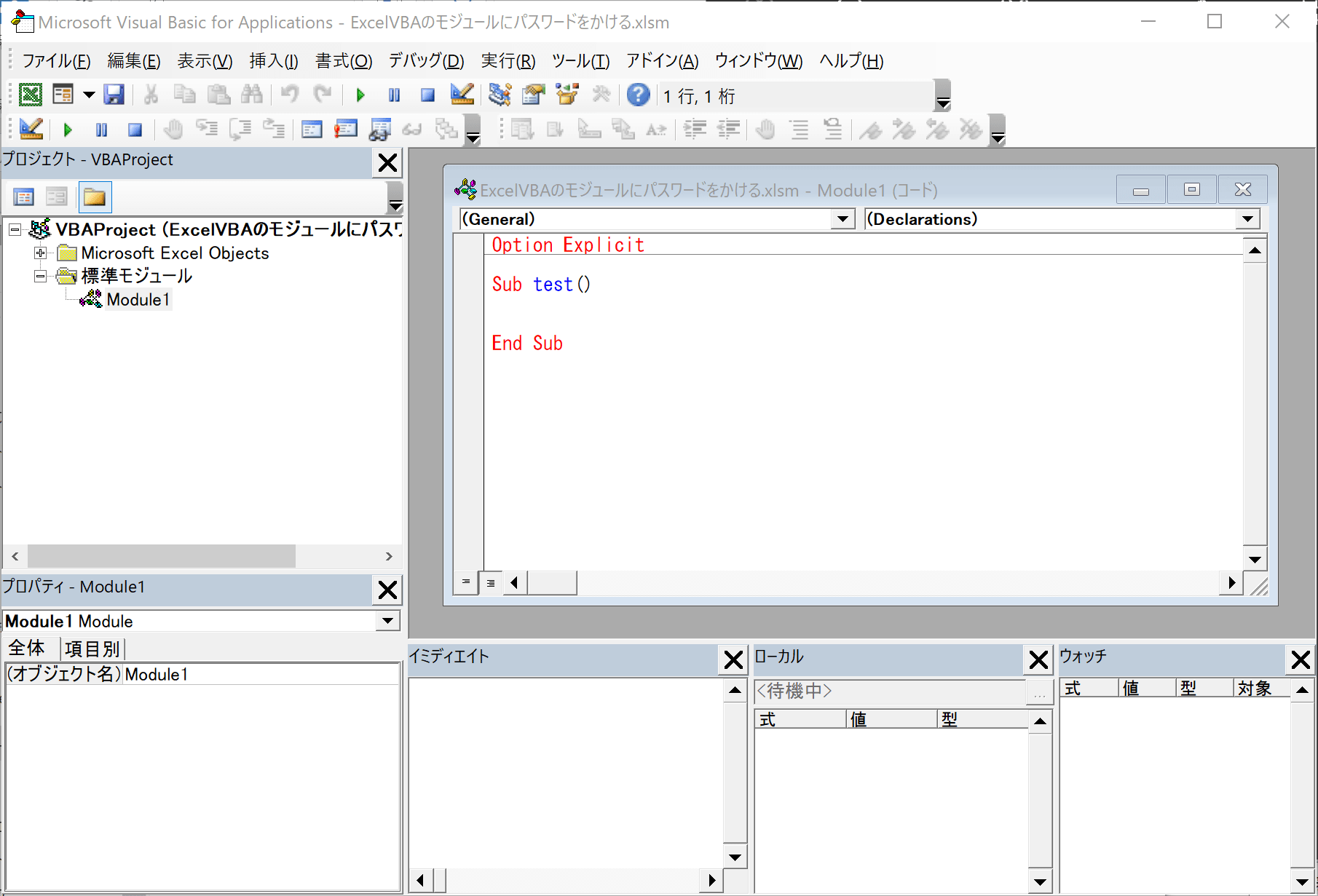Open the (General) object dropdown

click(x=843, y=219)
